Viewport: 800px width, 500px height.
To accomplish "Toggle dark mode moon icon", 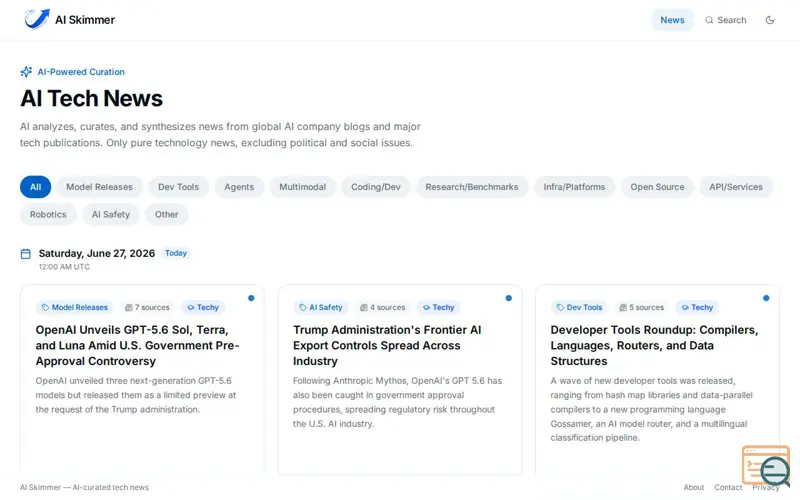I will pos(770,20).
